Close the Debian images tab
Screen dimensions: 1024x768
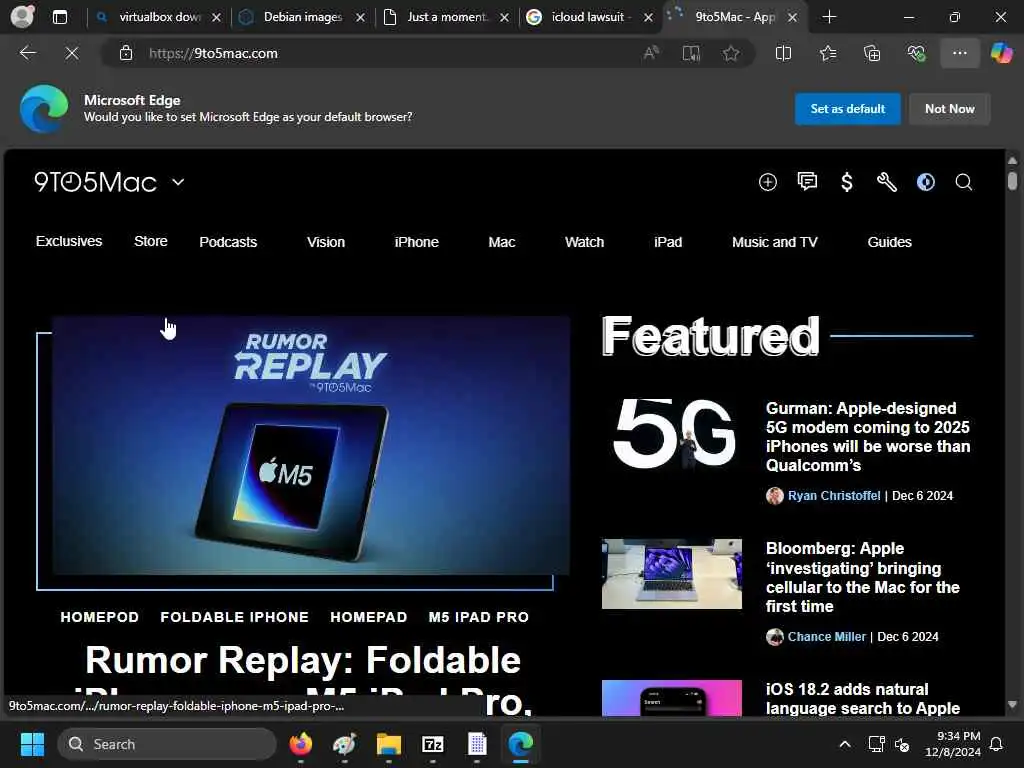[x=360, y=18]
